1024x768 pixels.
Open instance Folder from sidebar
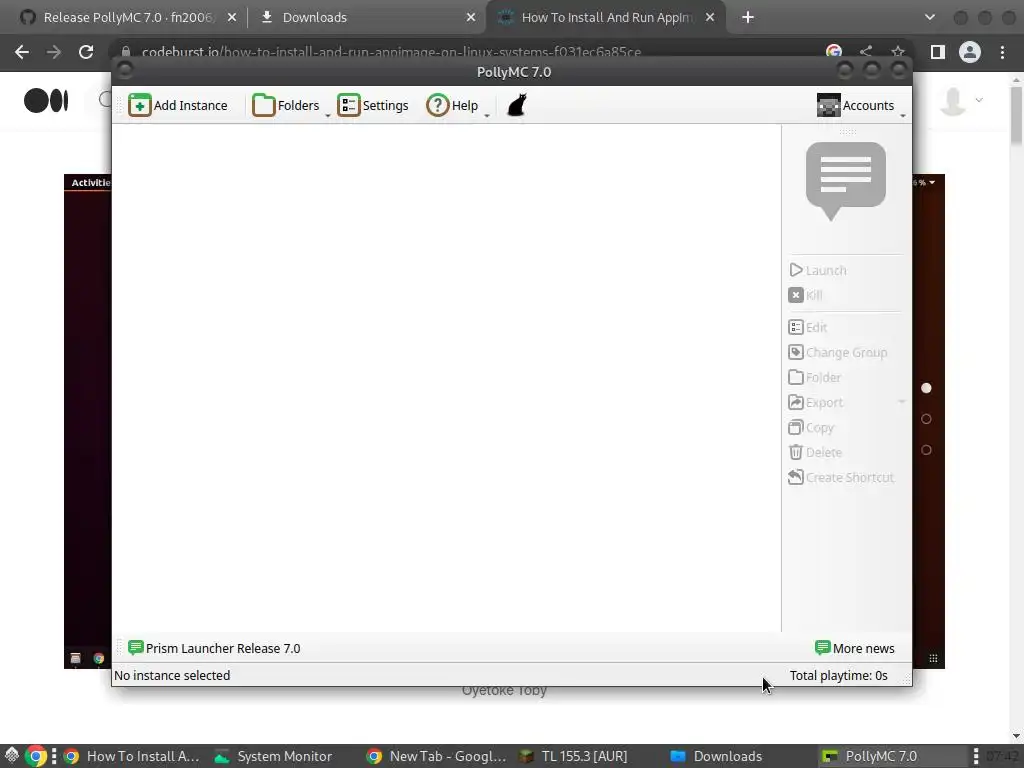[814, 377]
